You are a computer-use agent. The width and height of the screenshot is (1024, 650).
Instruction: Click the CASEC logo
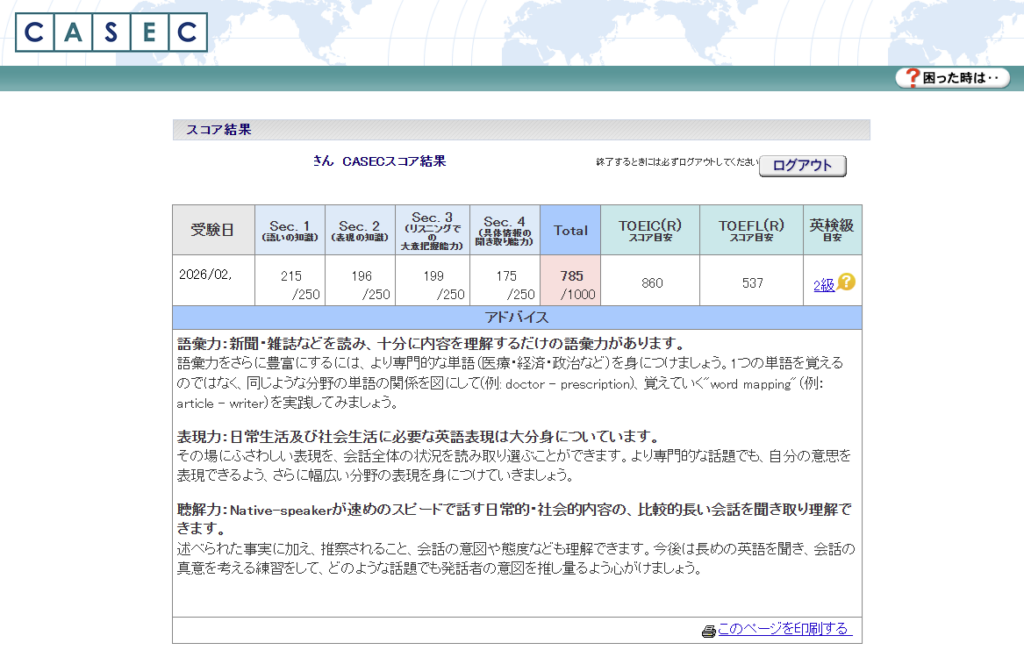coord(111,32)
